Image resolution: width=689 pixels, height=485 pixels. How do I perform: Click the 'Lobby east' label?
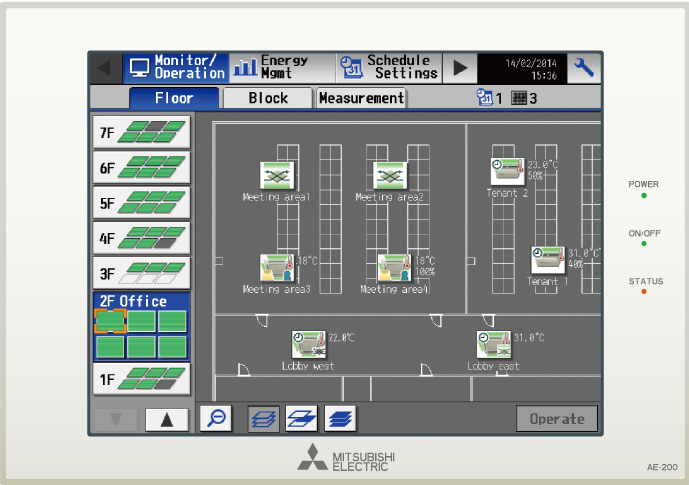(x=493, y=366)
